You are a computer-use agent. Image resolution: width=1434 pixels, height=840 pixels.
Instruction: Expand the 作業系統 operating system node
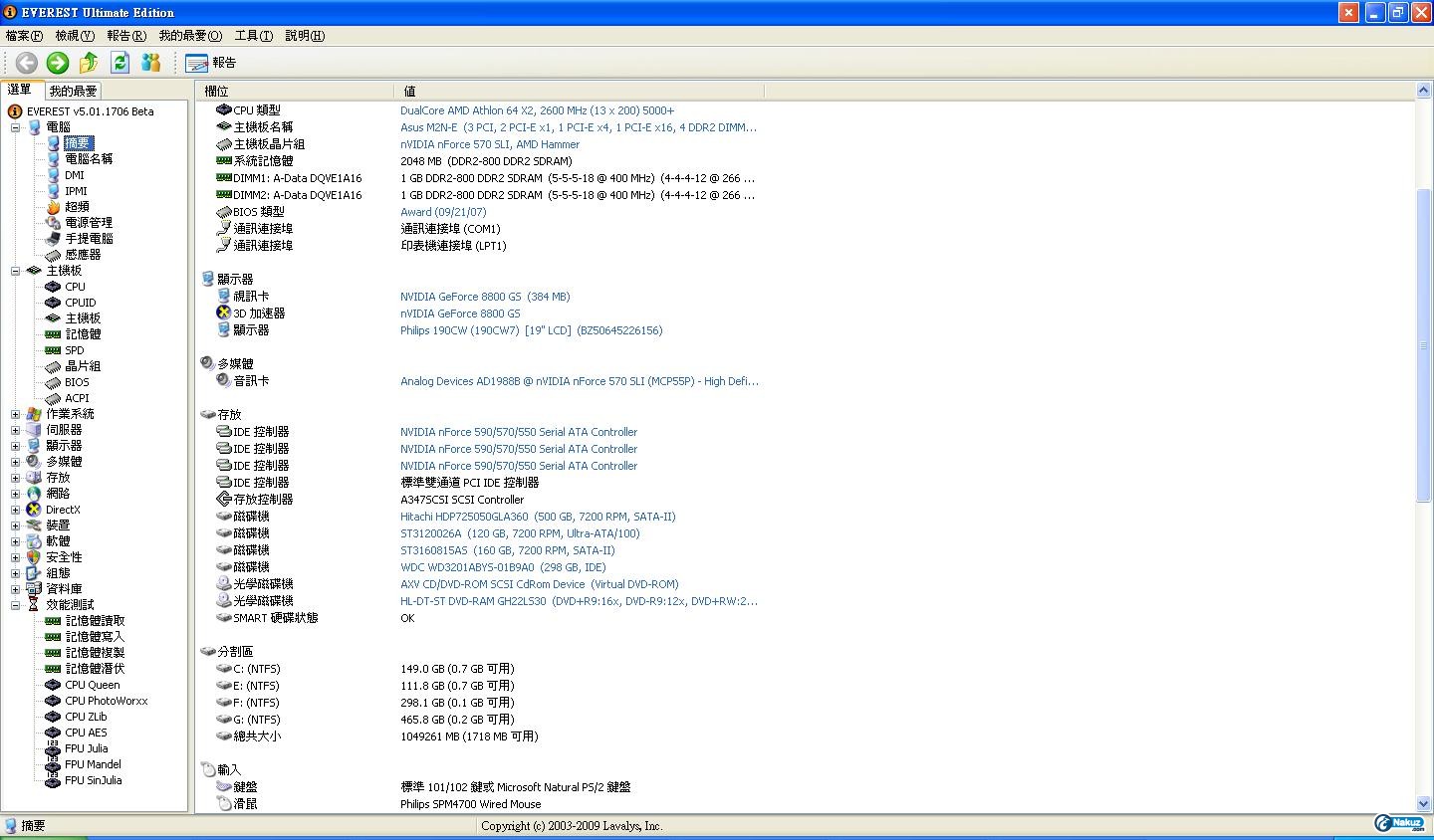point(16,414)
